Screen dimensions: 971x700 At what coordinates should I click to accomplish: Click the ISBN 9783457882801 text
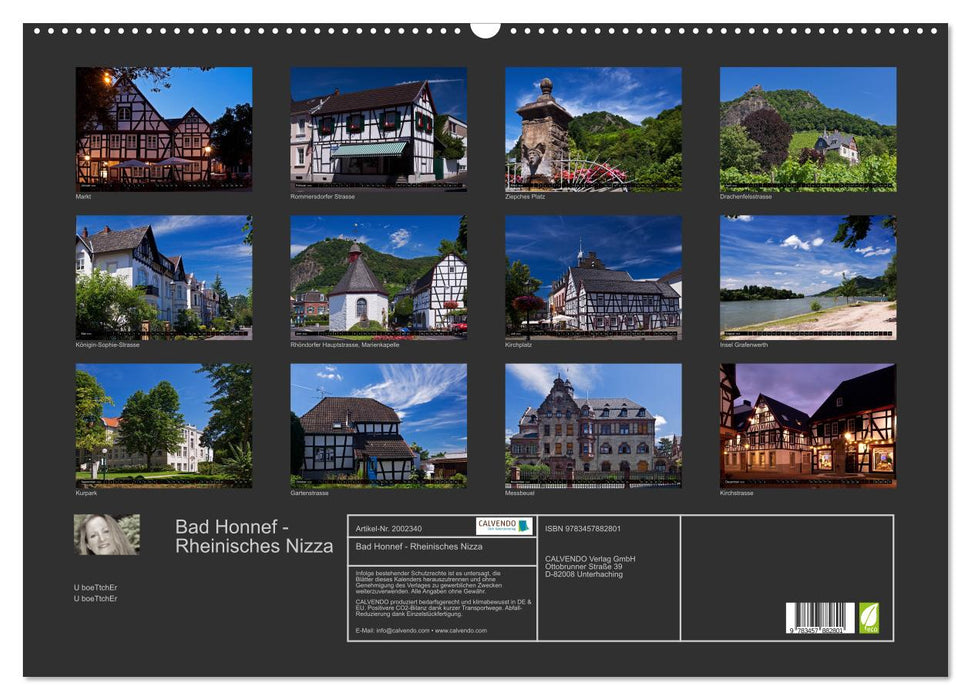click(583, 528)
